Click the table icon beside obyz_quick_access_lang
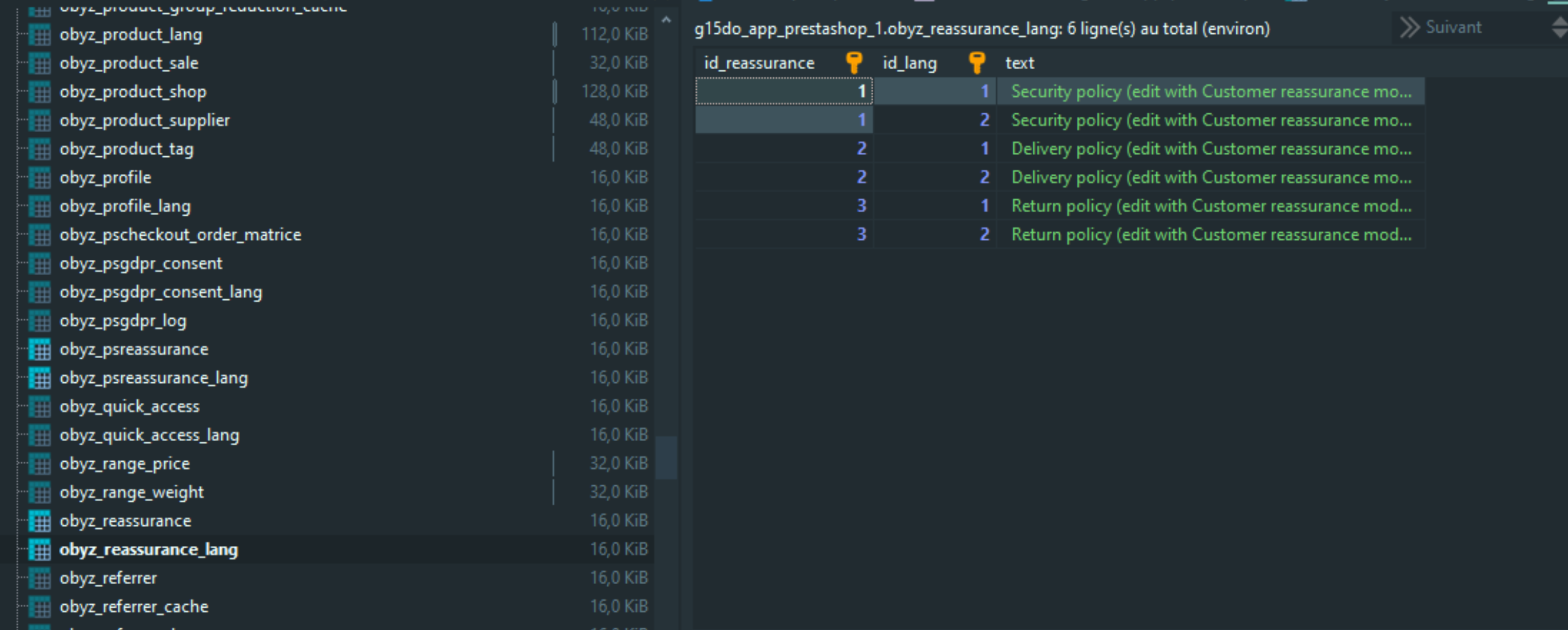This screenshot has height=630, width=1568. point(40,434)
